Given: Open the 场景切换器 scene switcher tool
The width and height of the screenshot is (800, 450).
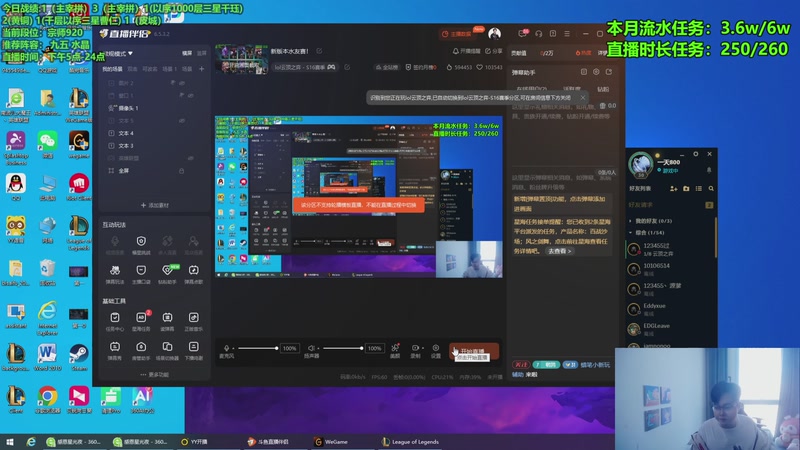Looking at the screenshot, I should coord(167,351).
